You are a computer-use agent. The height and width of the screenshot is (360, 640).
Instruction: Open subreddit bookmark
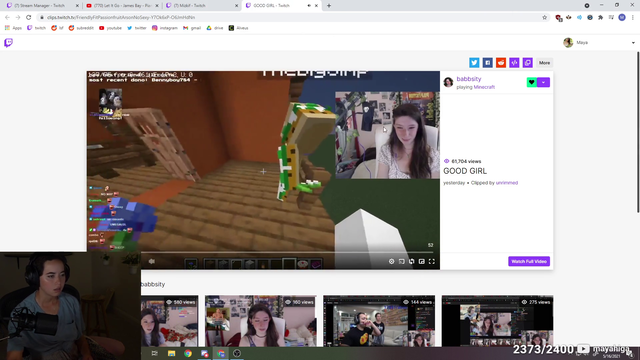81,28
